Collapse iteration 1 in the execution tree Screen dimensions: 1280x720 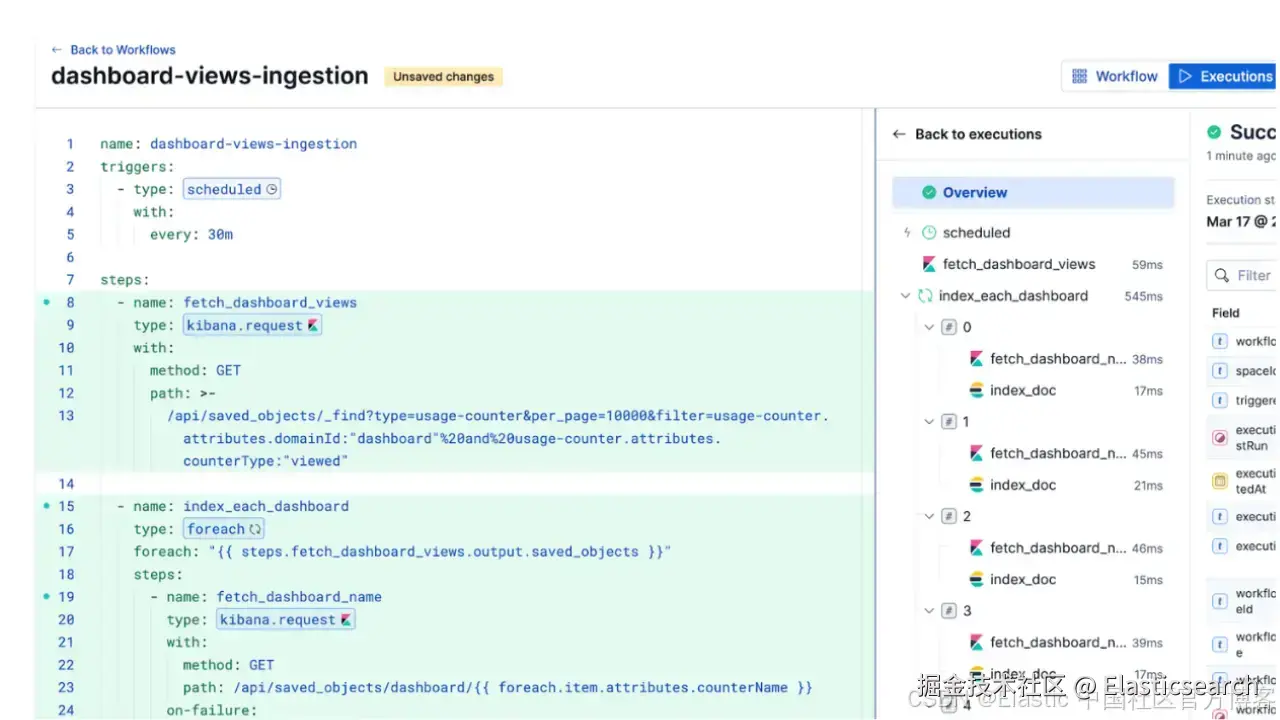(930, 422)
